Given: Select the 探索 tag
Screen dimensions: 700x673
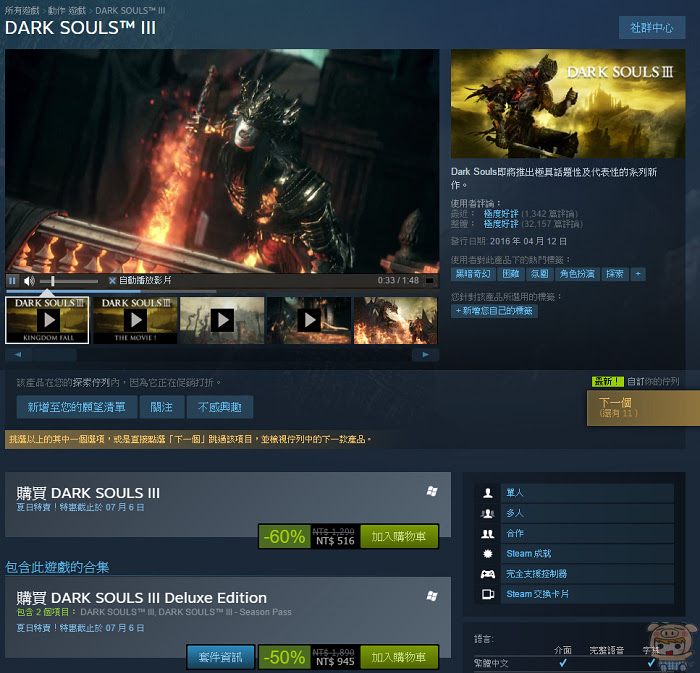Looking at the screenshot, I should pyautogui.click(x=615, y=274).
